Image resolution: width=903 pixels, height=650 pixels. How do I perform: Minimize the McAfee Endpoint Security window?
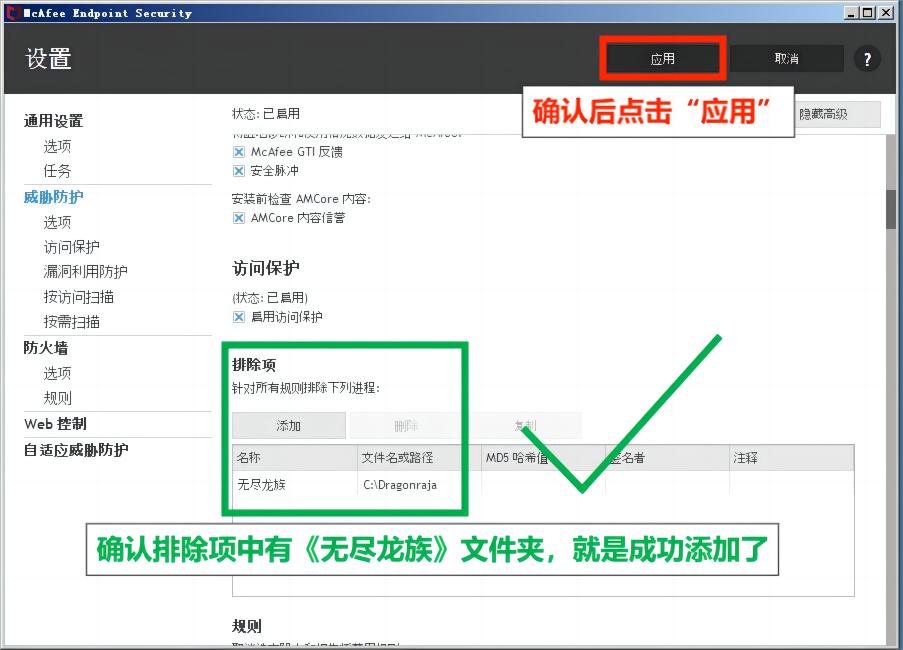[852, 13]
